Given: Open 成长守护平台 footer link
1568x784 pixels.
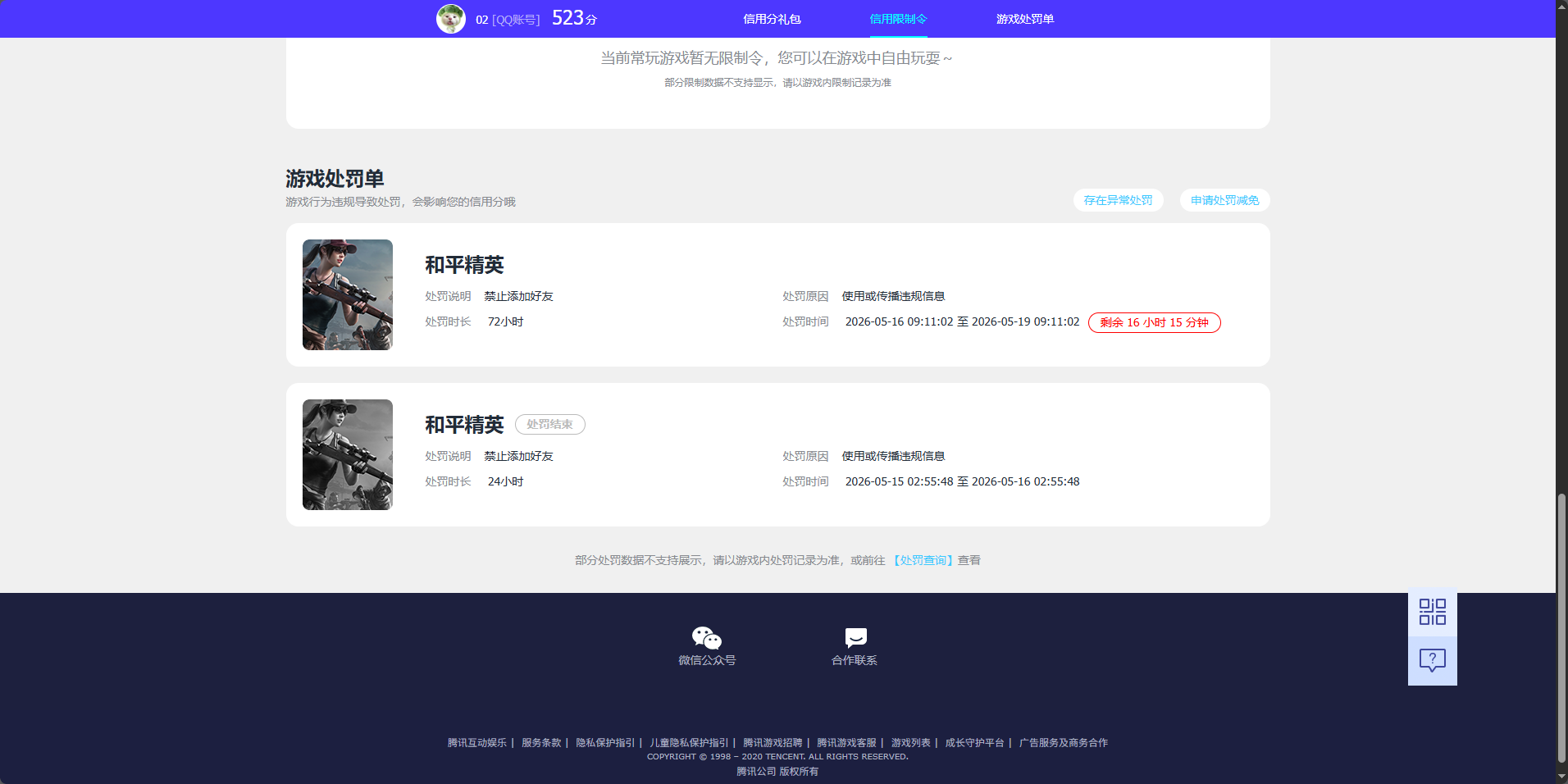Looking at the screenshot, I should [974, 742].
